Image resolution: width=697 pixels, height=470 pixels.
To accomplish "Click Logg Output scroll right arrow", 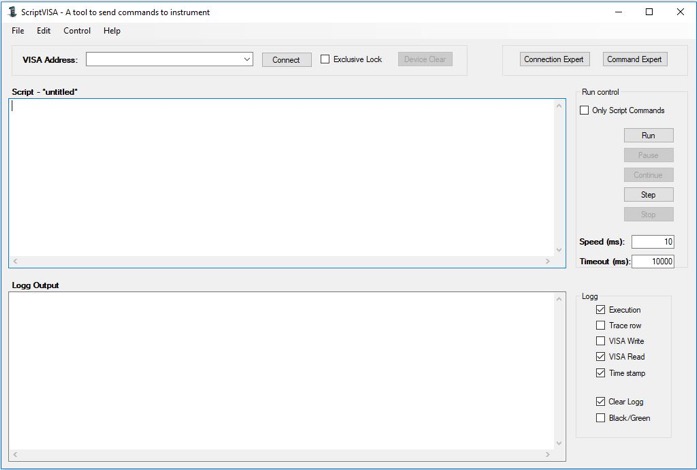I will [x=548, y=454].
